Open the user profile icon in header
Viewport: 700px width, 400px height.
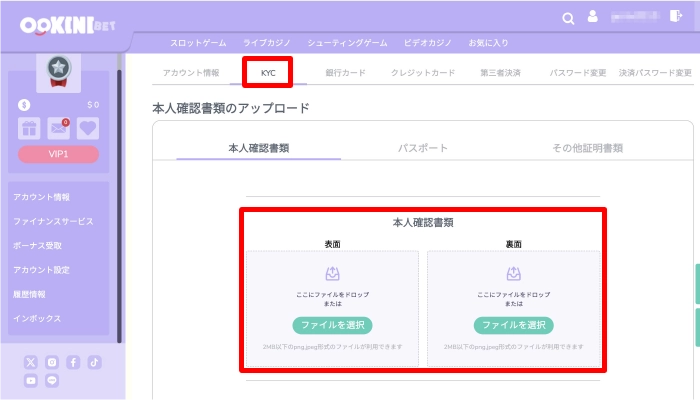[593, 17]
